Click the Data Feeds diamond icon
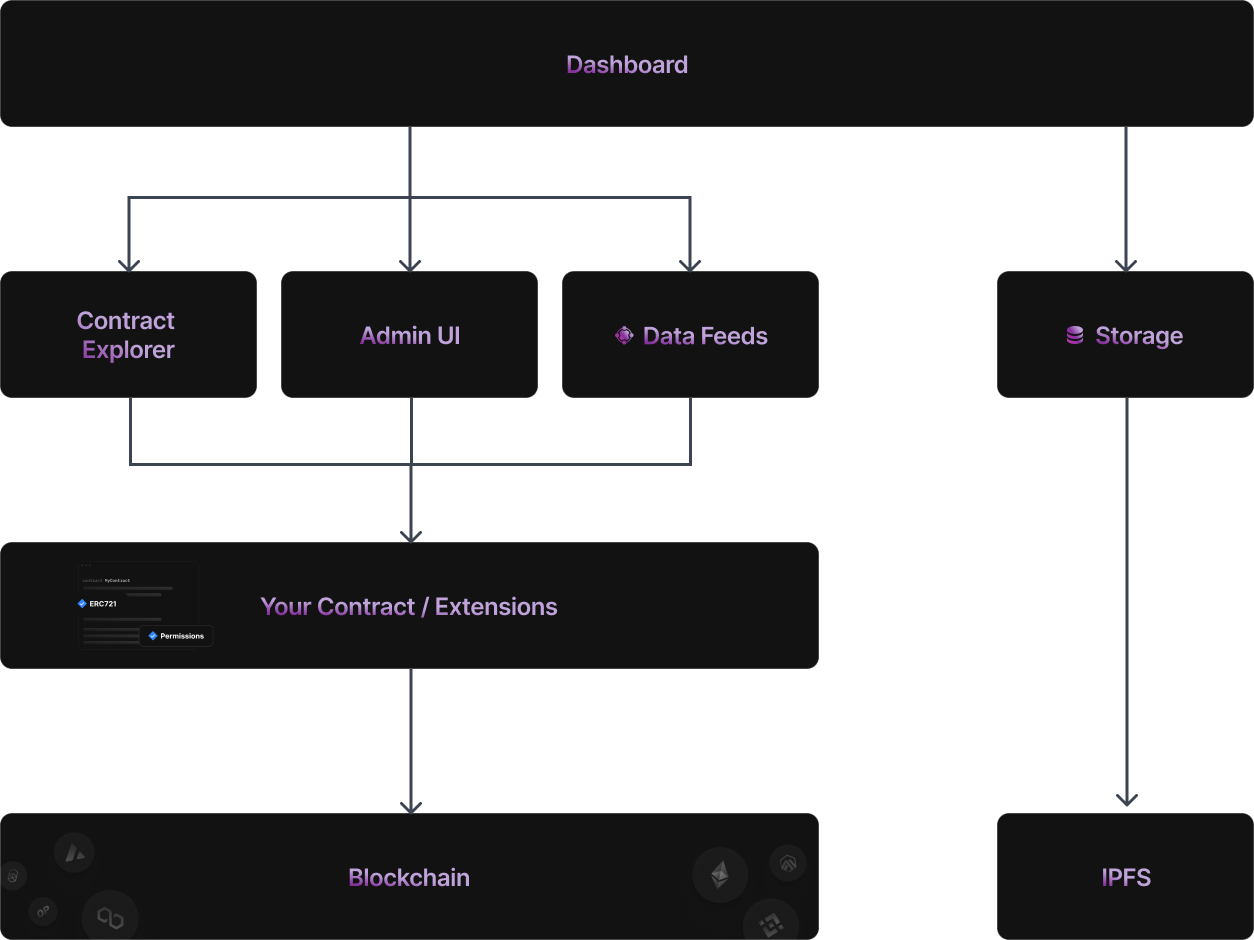The image size is (1254, 940). [x=624, y=336]
